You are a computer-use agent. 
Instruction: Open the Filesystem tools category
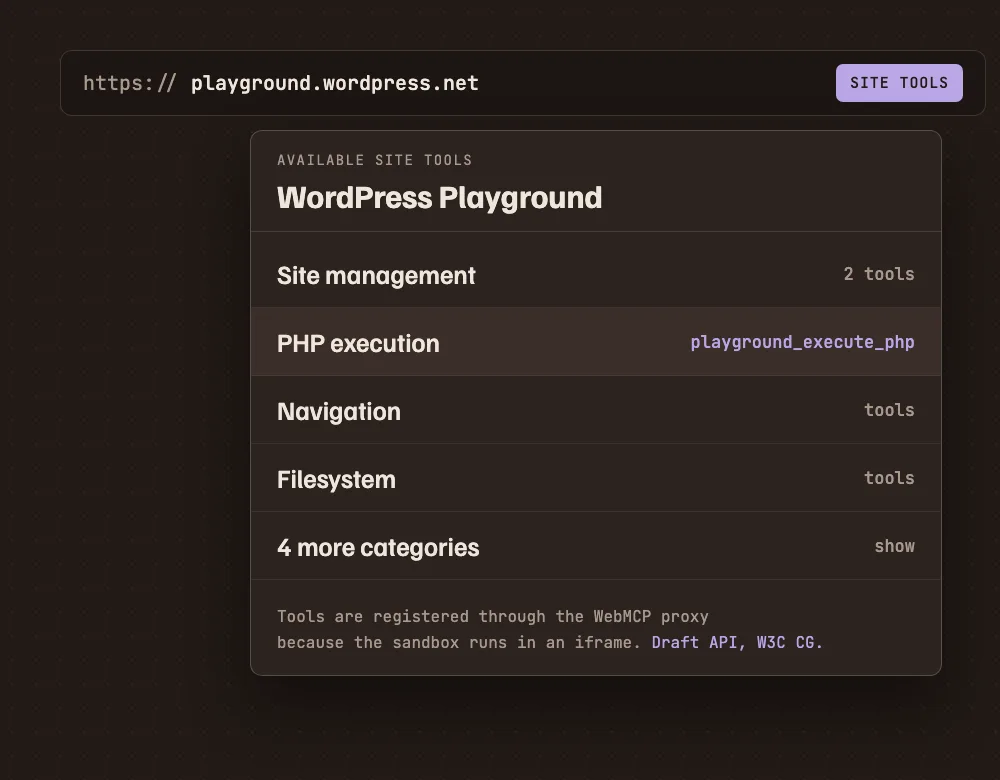point(596,478)
